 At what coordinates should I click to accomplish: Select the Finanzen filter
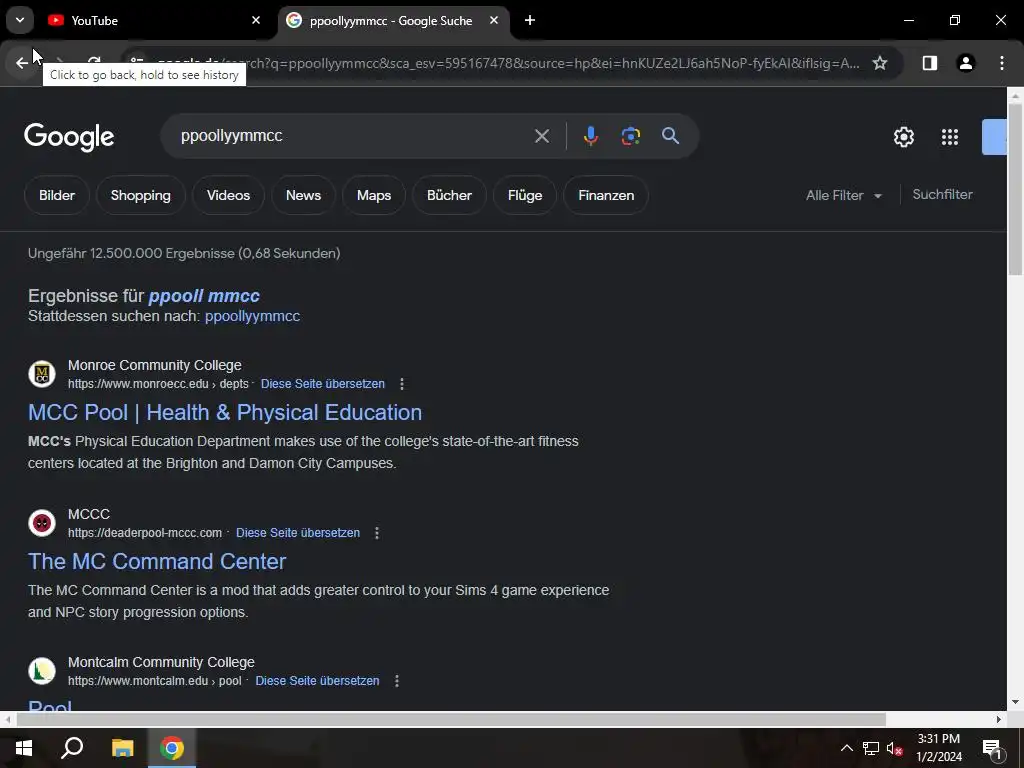point(606,195)
